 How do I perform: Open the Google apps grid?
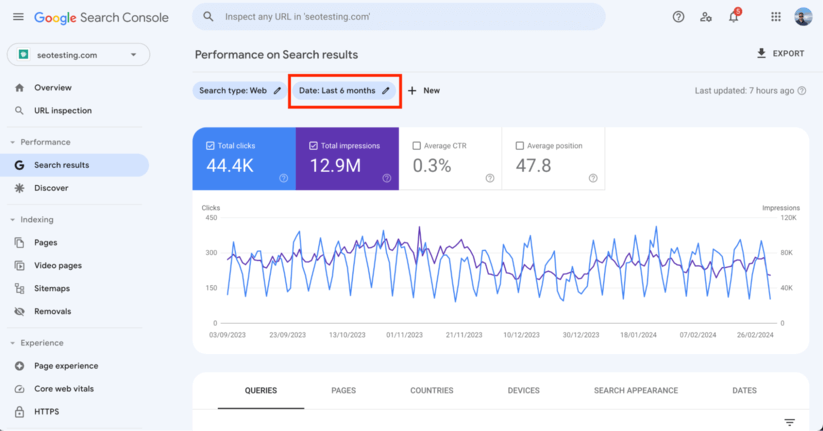776,17
